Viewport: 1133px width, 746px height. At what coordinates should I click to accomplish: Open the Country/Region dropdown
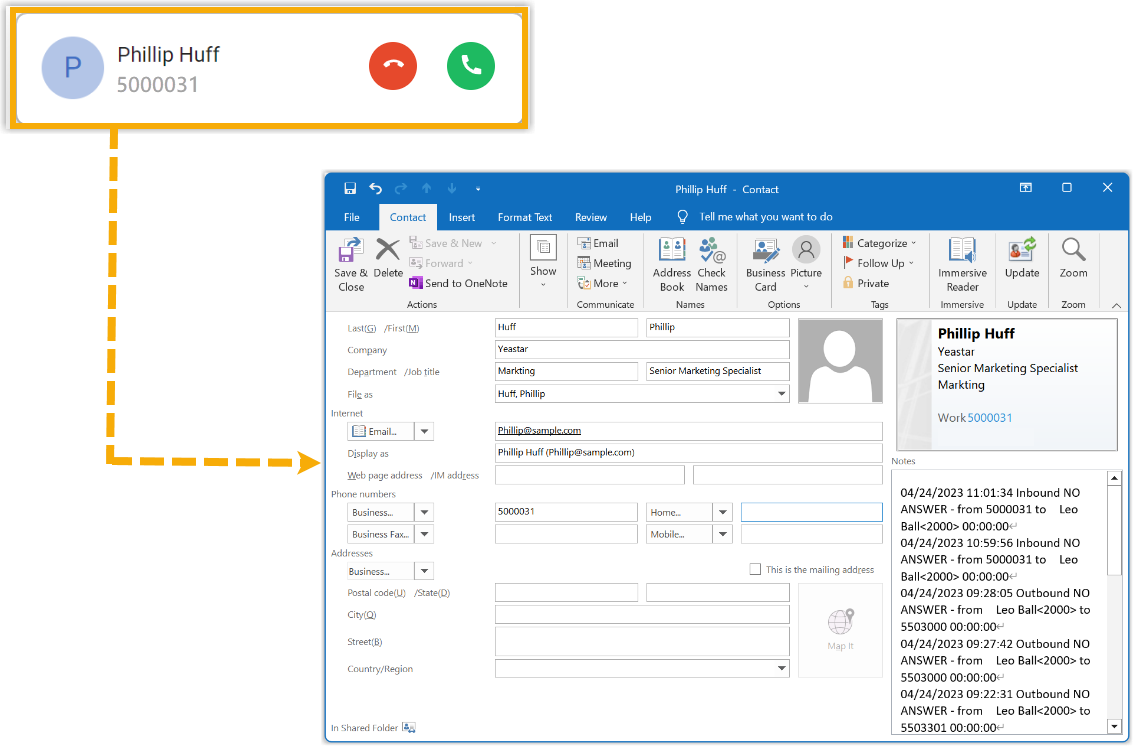point(781,669)
